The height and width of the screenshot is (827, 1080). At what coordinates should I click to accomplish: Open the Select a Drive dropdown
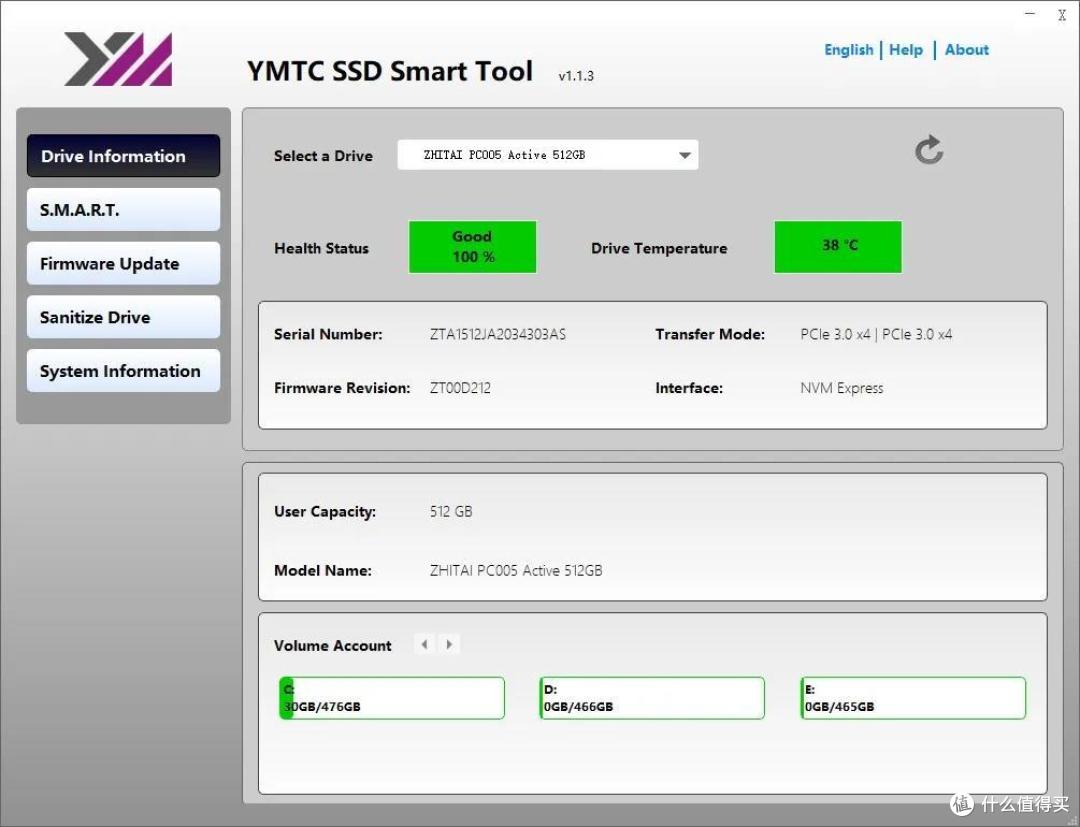pyautogui.click(x=548, y=155)
